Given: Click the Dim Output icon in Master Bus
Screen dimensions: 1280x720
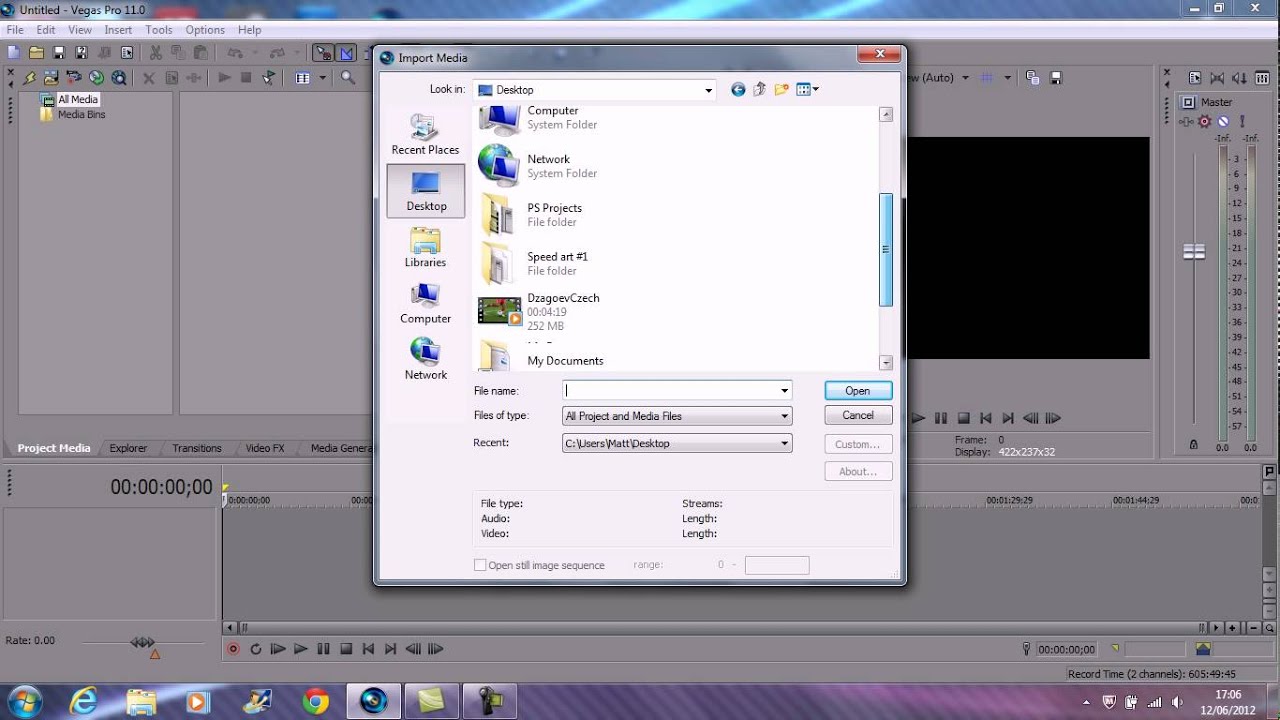Looking at the screenshot, I should click(x=1239, y=78).
